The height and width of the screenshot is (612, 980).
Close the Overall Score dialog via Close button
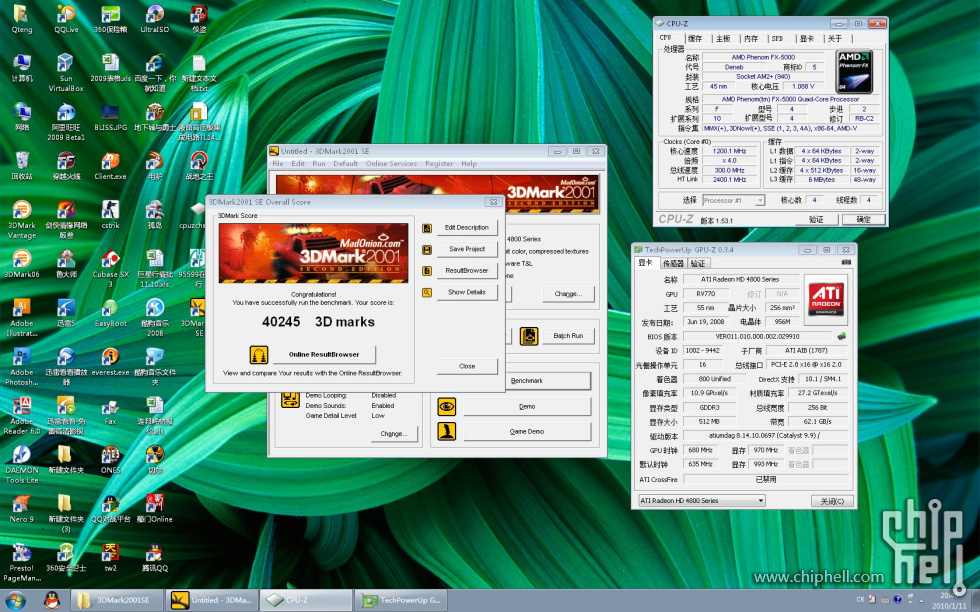467,366
